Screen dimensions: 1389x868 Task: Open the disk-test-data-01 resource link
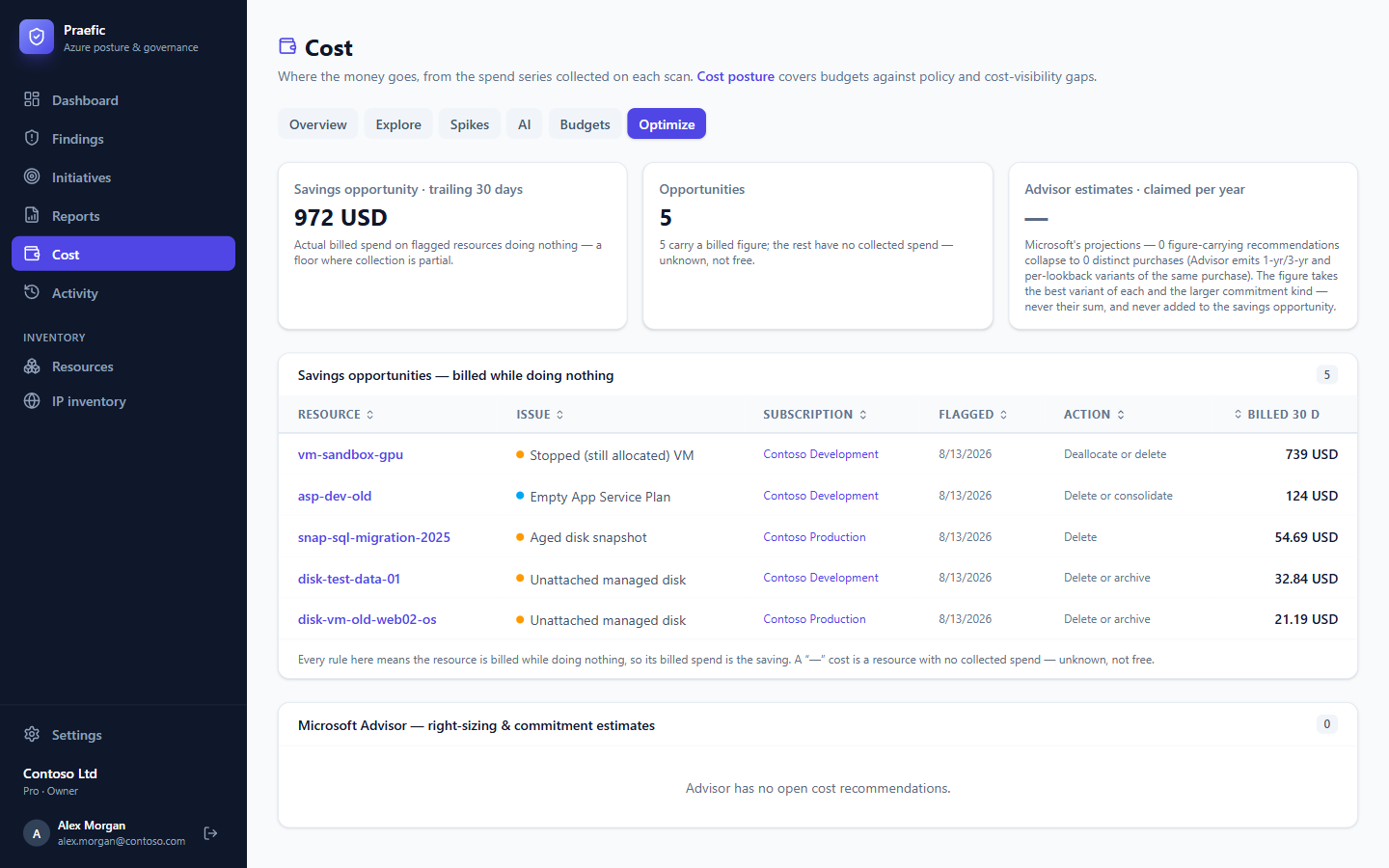[349, 579]
